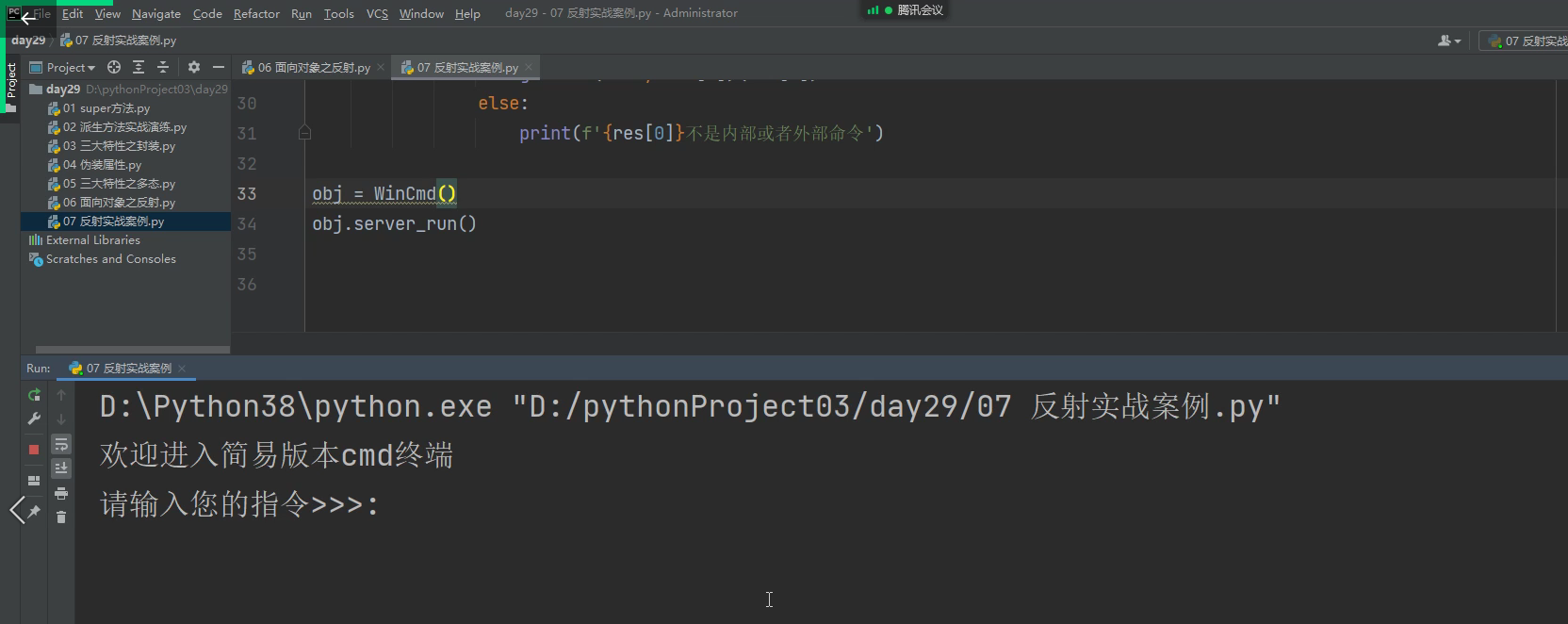The width and height of the screenshot is (1568, 624).
Task: Select day29 root folder in Project tree
Action: pos(125,89)
